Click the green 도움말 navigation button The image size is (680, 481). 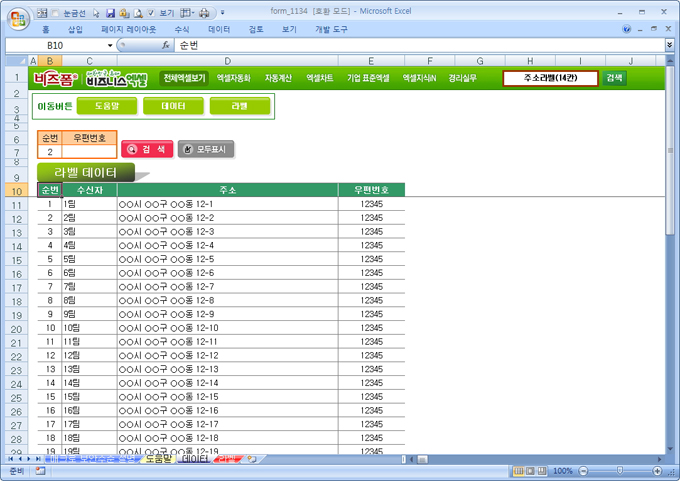107,105
